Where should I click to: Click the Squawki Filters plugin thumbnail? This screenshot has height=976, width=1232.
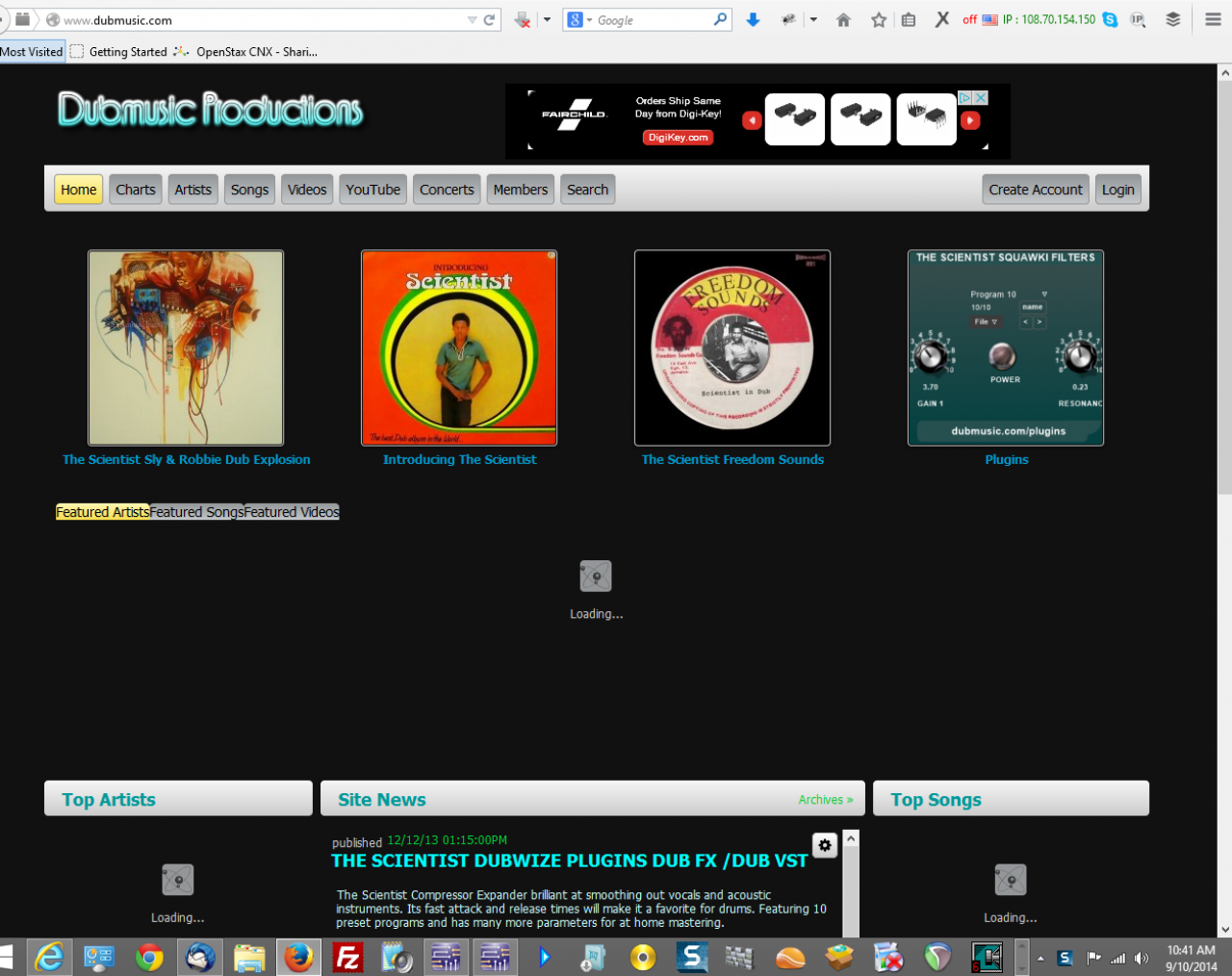coord(1006,347)
